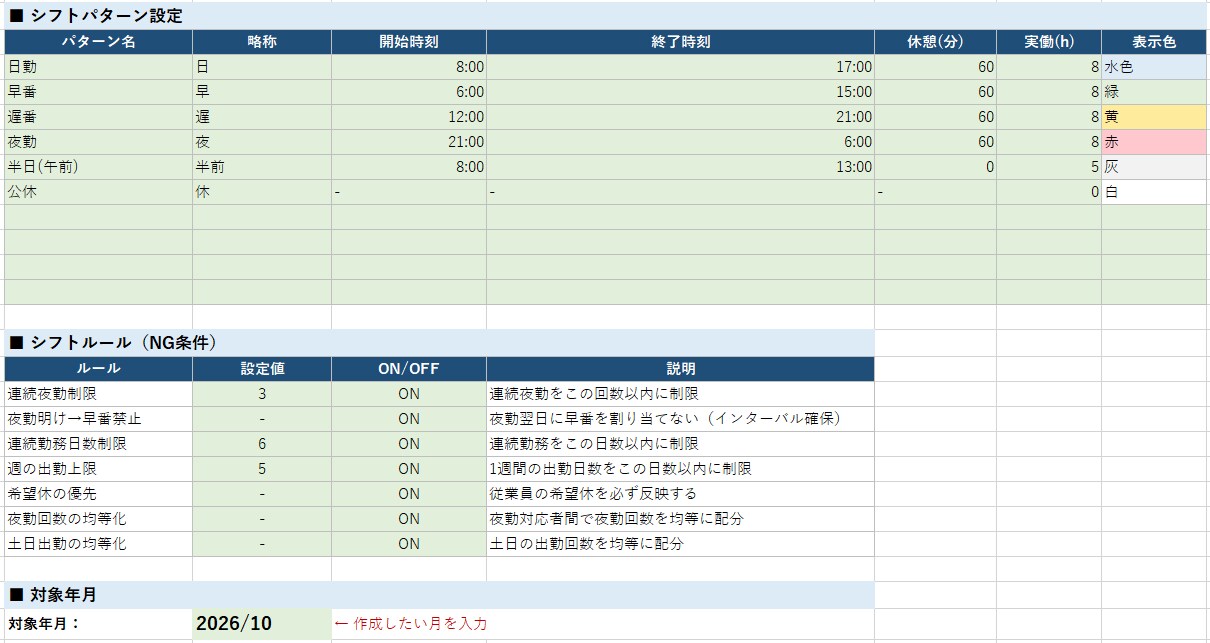Click the 設定値 column header
1210x643 pixels.
tap(262, 369)
